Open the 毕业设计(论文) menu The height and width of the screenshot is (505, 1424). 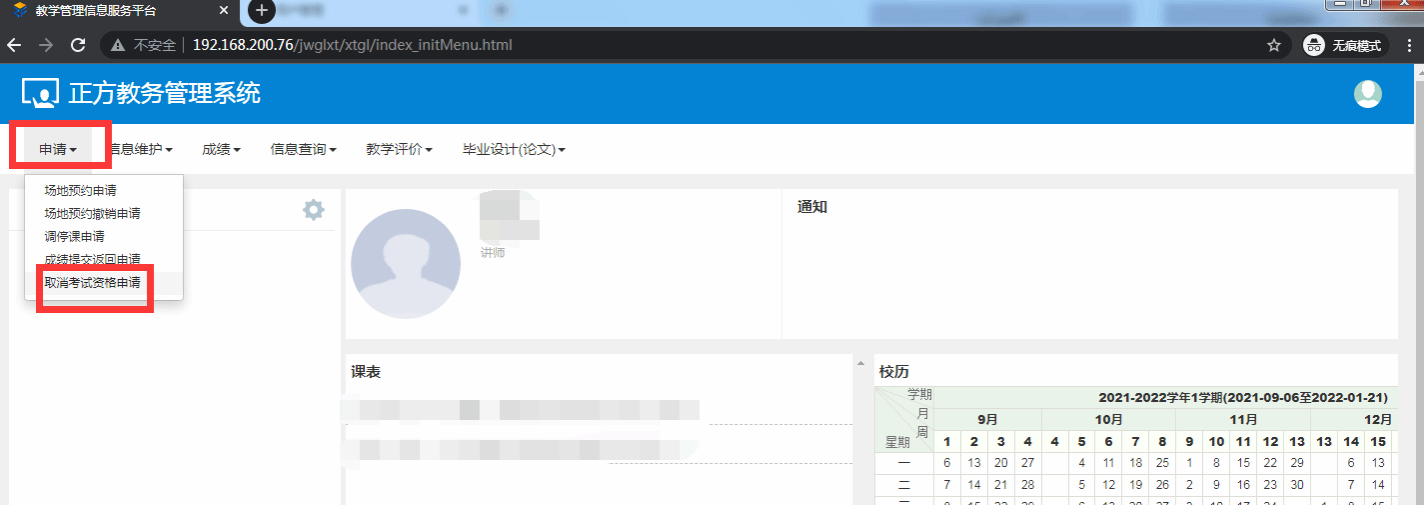click(513, 149)
